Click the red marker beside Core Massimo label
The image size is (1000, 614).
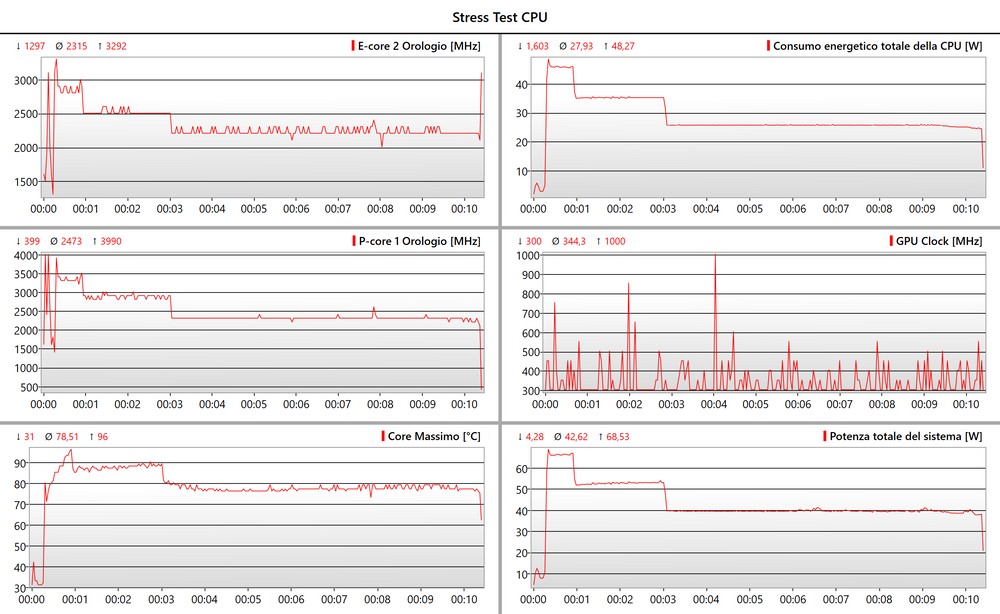click(382, 436)
